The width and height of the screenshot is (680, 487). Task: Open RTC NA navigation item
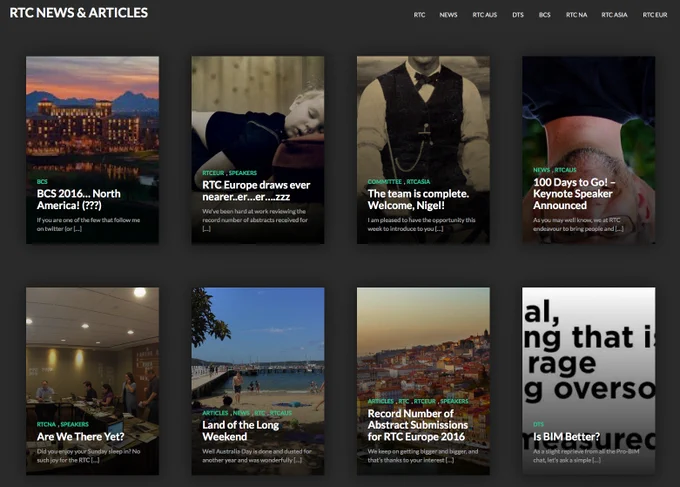(576, 15)
